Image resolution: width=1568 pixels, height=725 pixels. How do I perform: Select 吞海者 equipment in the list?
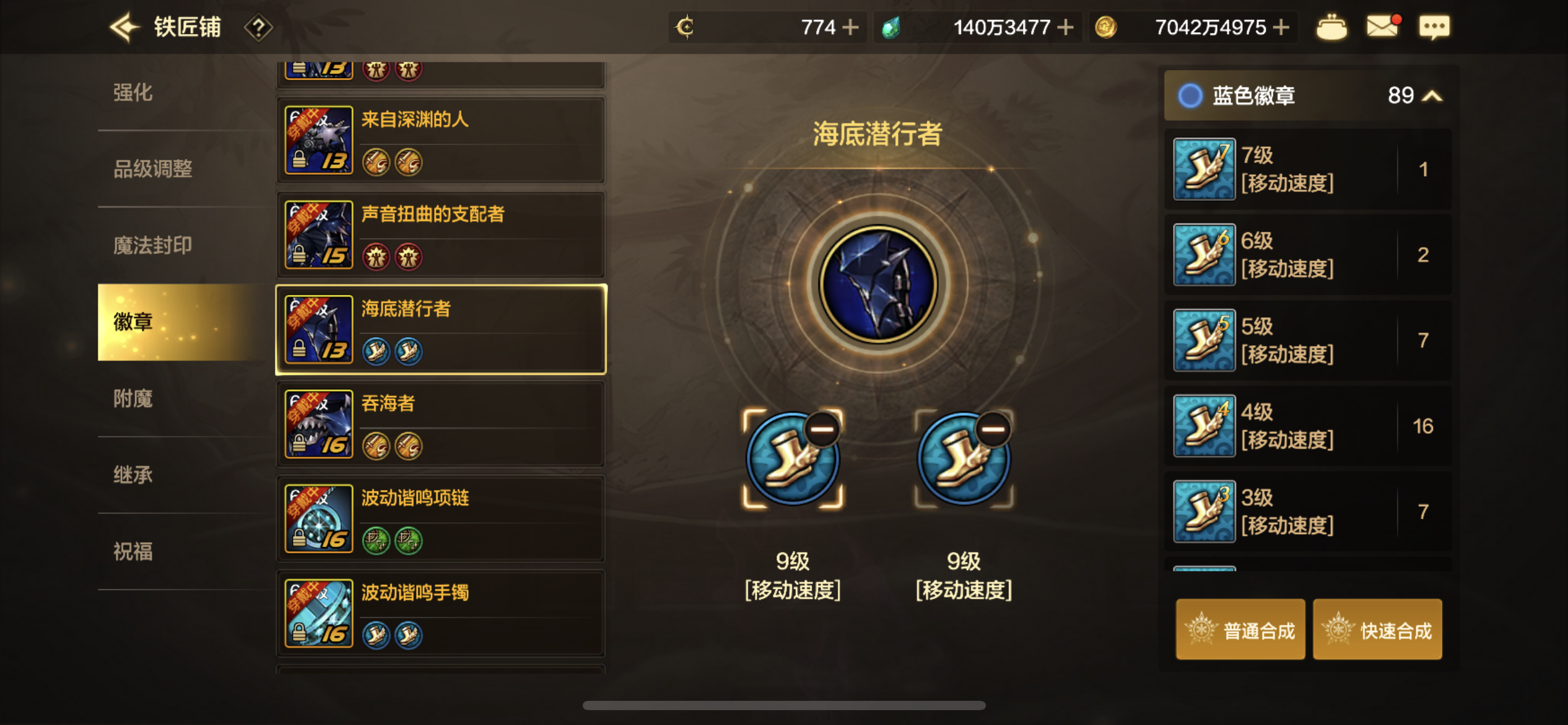[441, 424]
